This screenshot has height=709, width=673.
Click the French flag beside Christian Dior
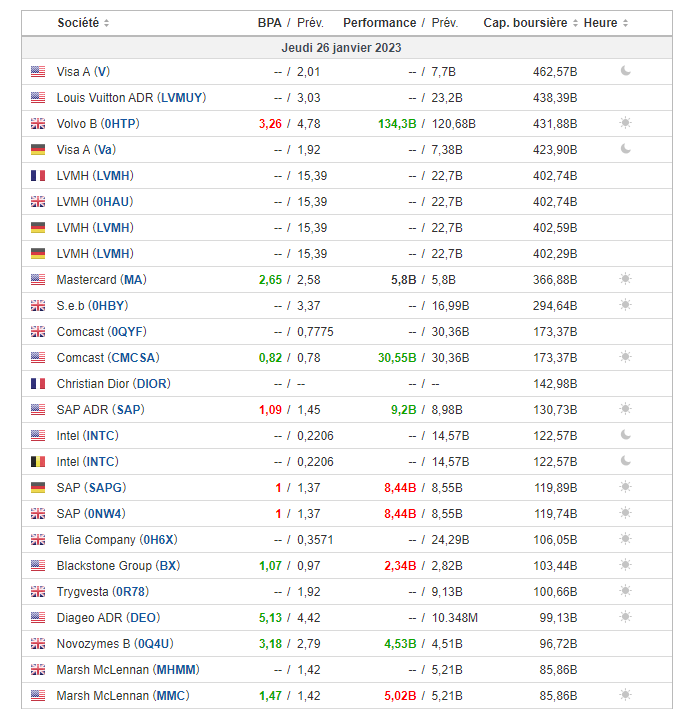pyautogui.click(x=38, y=383)
